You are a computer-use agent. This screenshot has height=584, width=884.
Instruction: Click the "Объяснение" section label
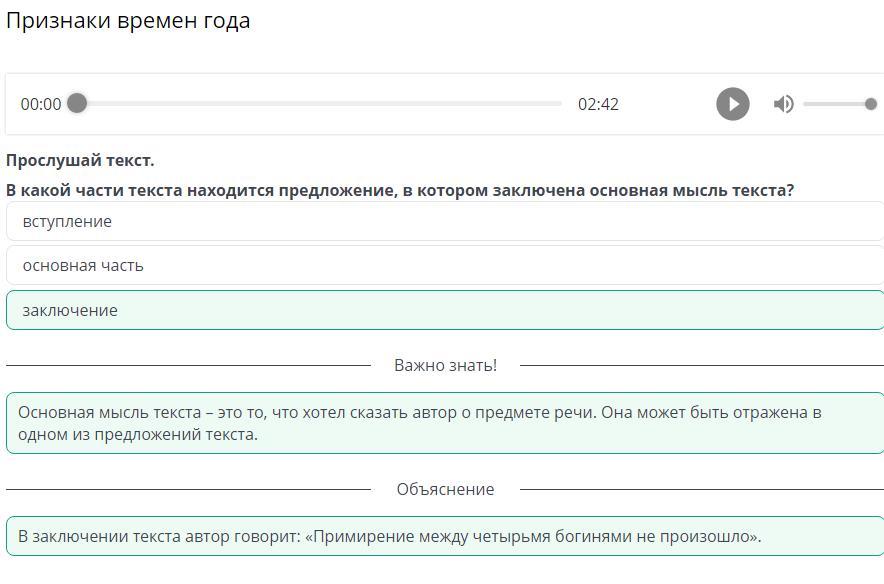point(445,489)
